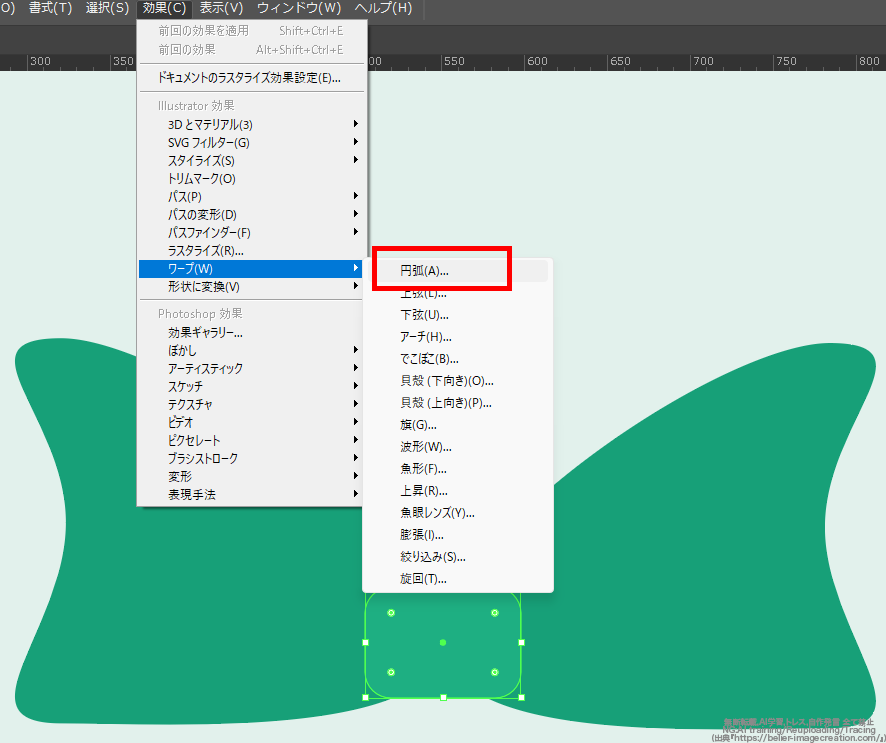This screenshot has width=886, height=743.
Task: Expand the パスファインダー(F) submenu
Action: (x=209, y=233)
